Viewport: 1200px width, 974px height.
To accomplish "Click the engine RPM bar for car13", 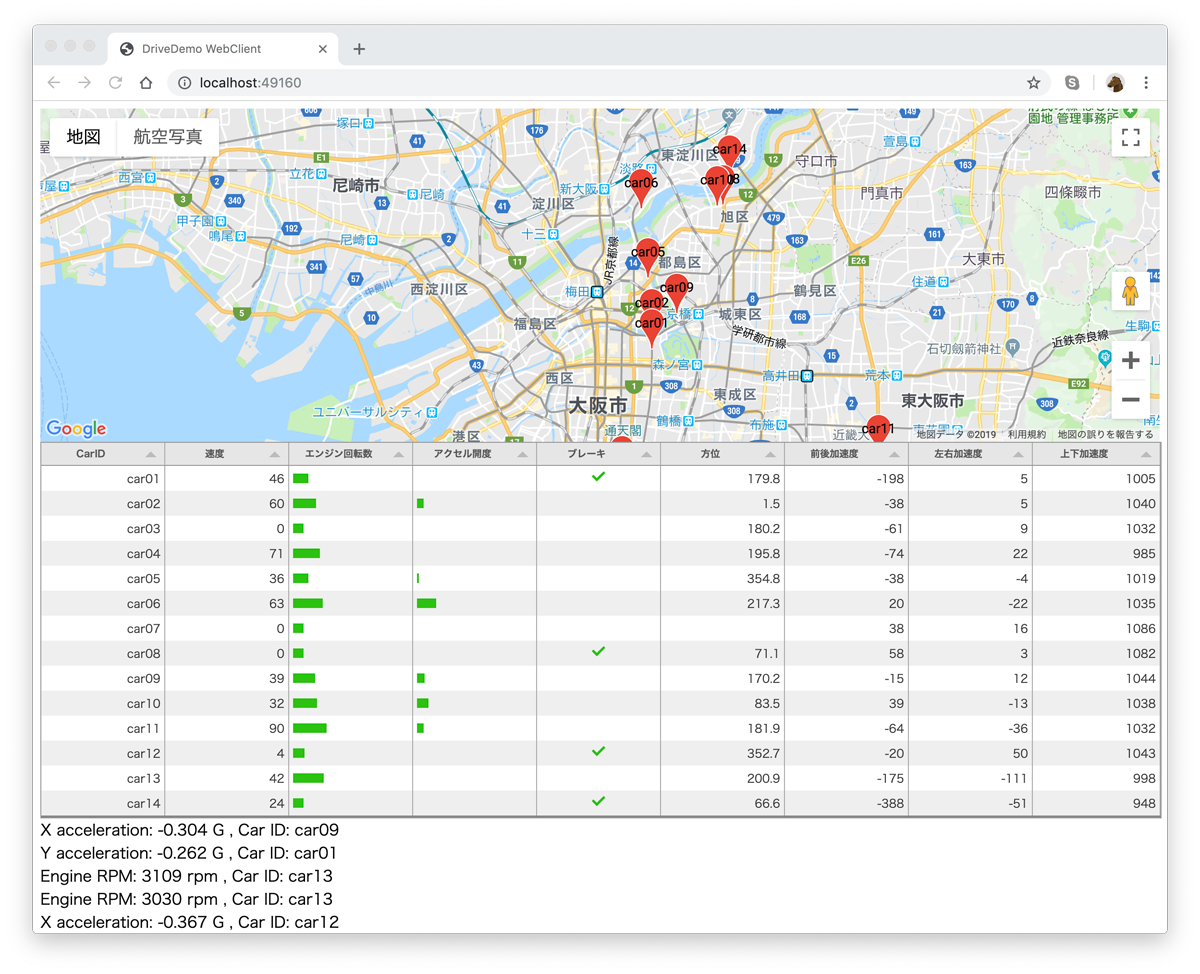I will click(x=308, y=778).
